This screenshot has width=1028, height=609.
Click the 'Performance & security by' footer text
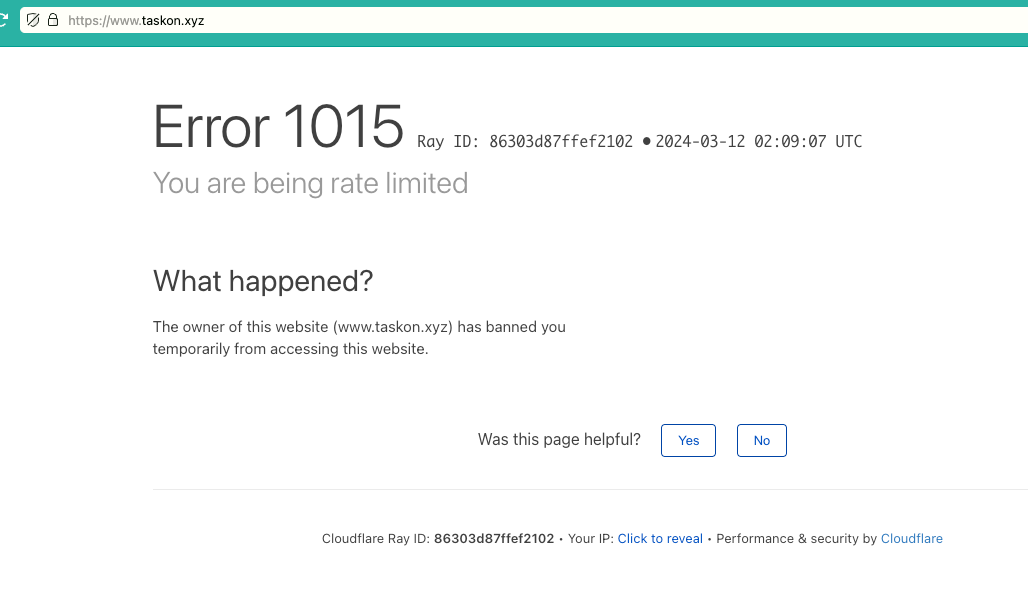(796, 539)
